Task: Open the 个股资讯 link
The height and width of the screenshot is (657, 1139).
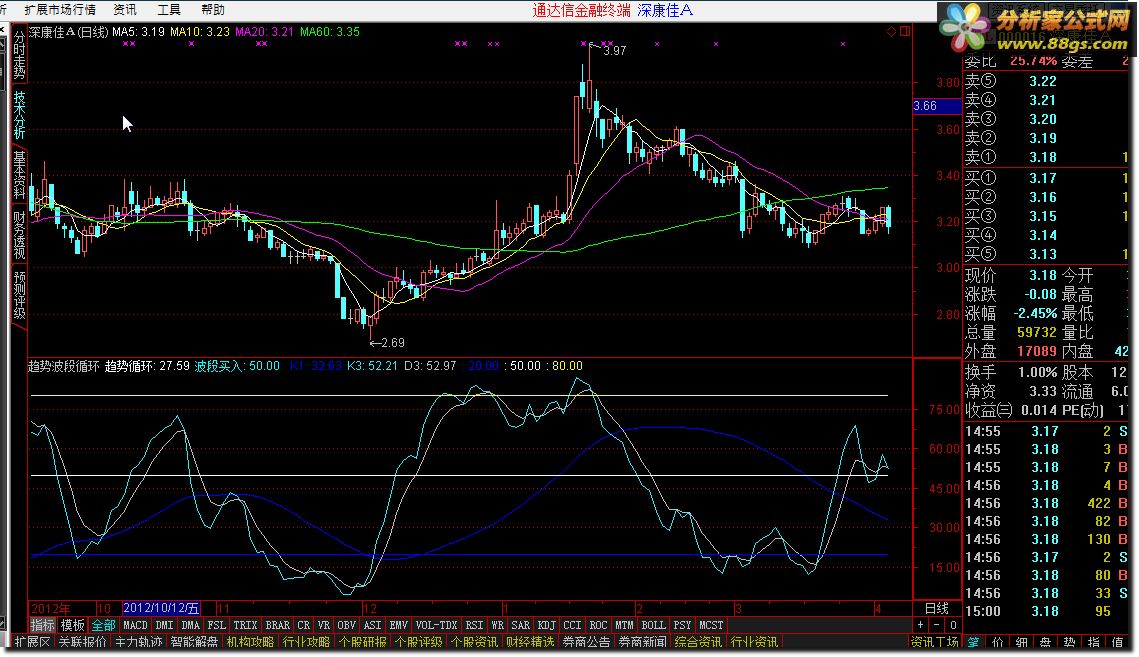Action: (x=474, y=642)
